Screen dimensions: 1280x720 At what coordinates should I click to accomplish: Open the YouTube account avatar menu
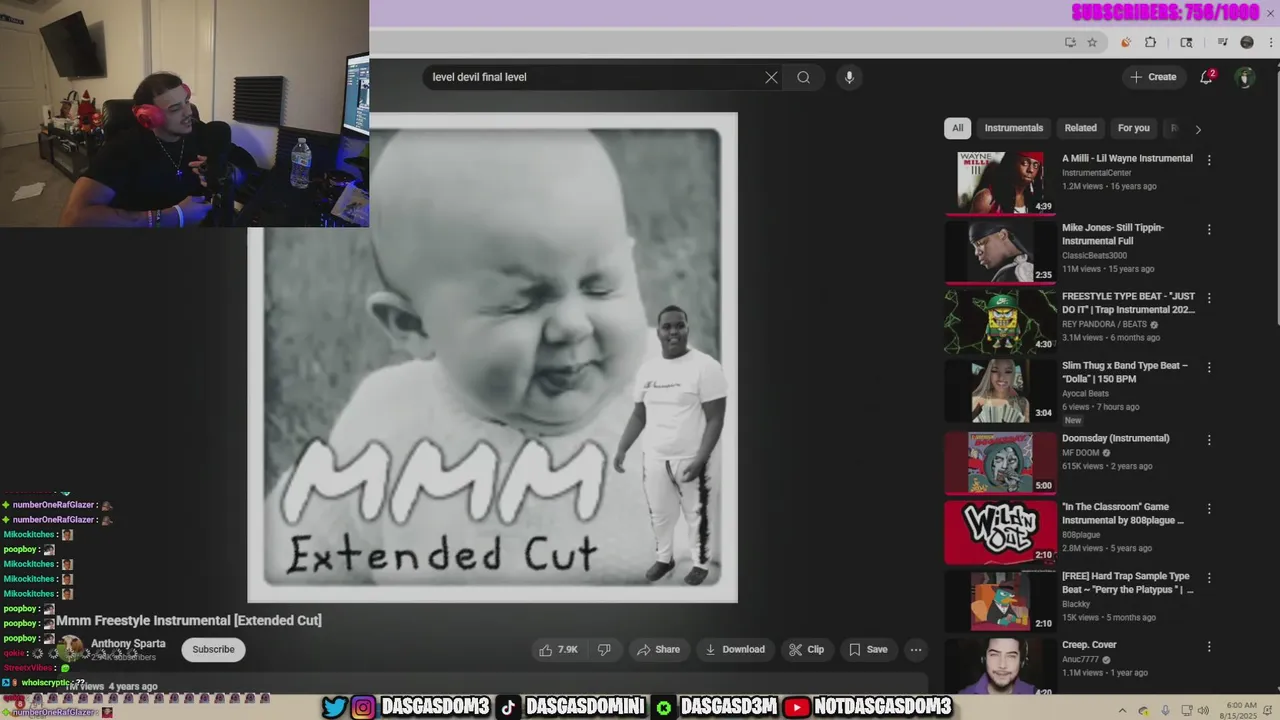point(1245,77)
